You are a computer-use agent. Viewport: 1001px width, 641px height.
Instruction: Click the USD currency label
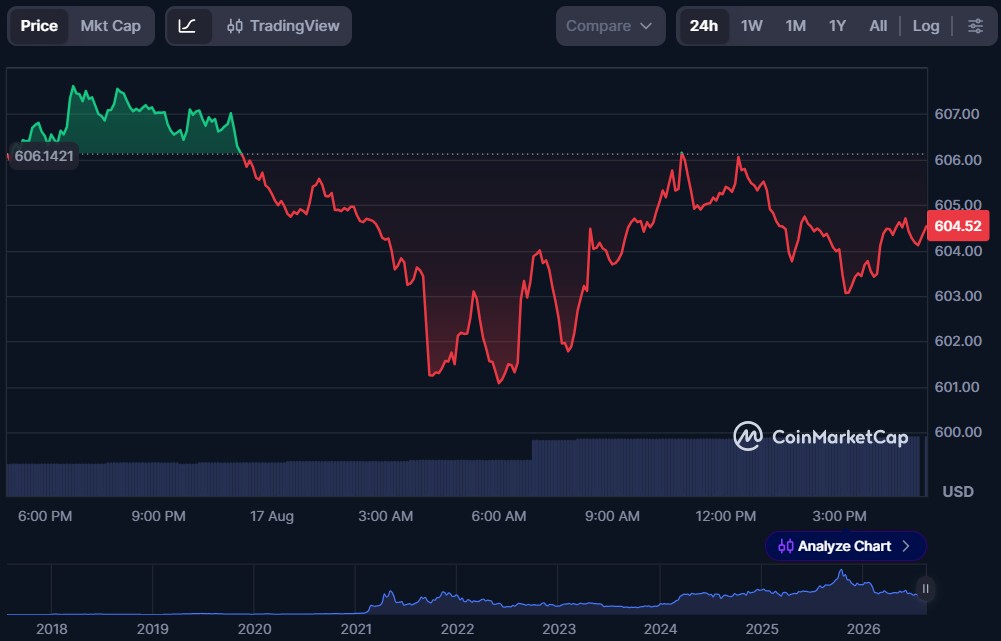[958, 492]
